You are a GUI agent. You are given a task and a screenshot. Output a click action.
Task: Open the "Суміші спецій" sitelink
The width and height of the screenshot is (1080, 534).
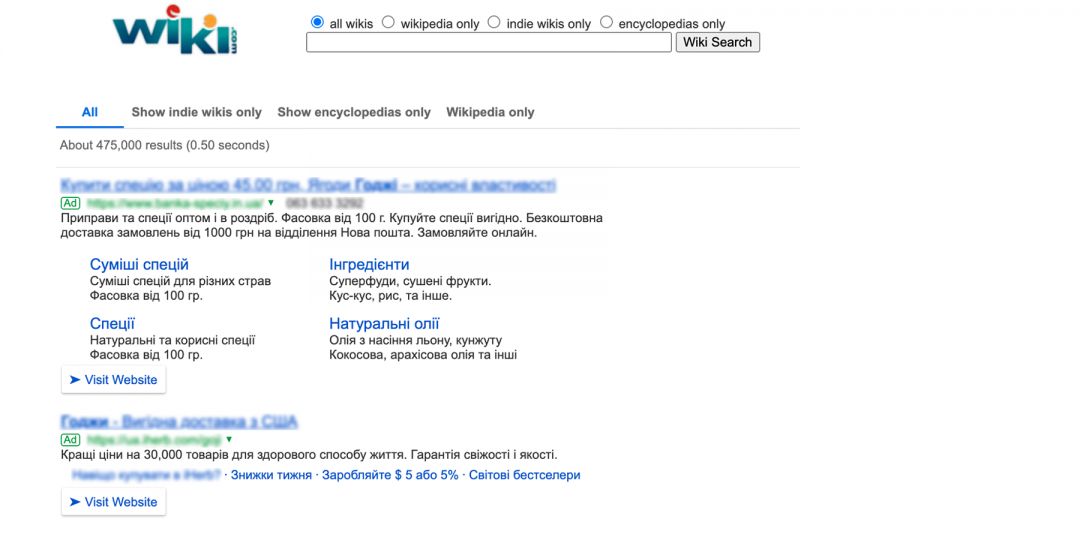pyautogui.click(x=139, y=265)
